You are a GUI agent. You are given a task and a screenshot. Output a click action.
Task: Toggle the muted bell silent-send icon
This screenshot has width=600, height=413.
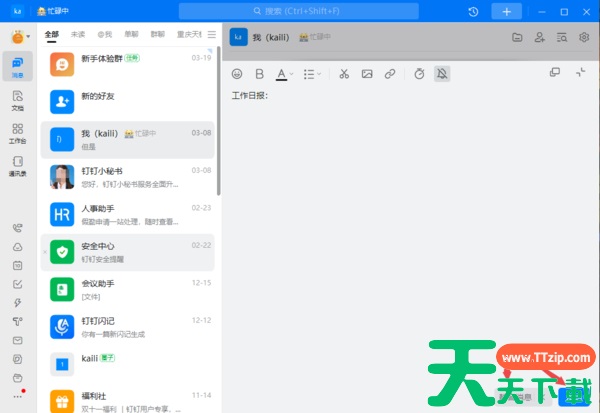coord(442,73)
